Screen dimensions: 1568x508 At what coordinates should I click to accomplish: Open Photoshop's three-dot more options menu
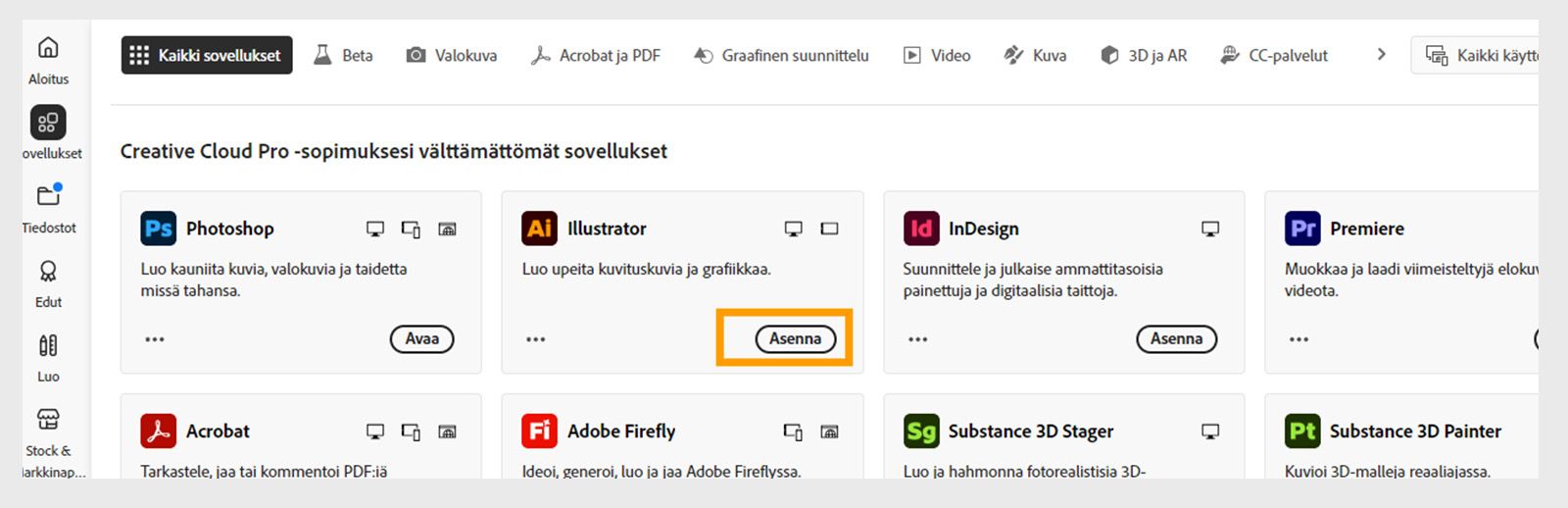coord(155,339)
